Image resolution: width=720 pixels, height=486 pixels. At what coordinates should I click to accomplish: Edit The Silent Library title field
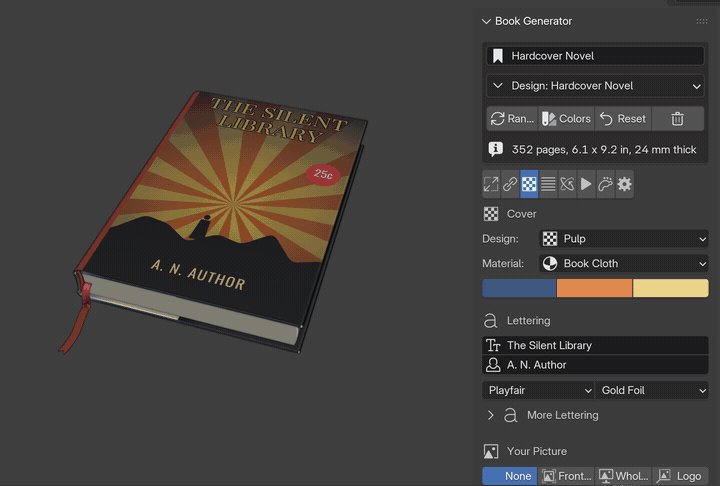tap(595, 345)
